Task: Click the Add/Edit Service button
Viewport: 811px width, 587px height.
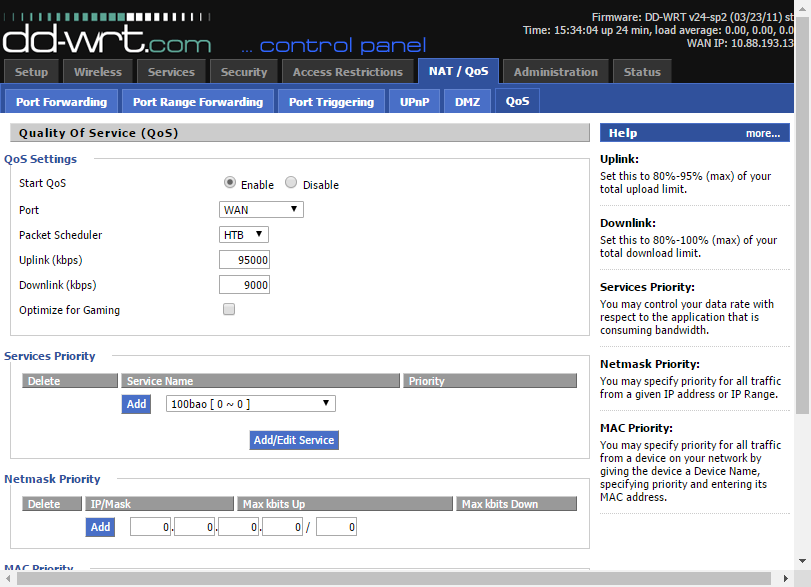Action: click(294, 440)
